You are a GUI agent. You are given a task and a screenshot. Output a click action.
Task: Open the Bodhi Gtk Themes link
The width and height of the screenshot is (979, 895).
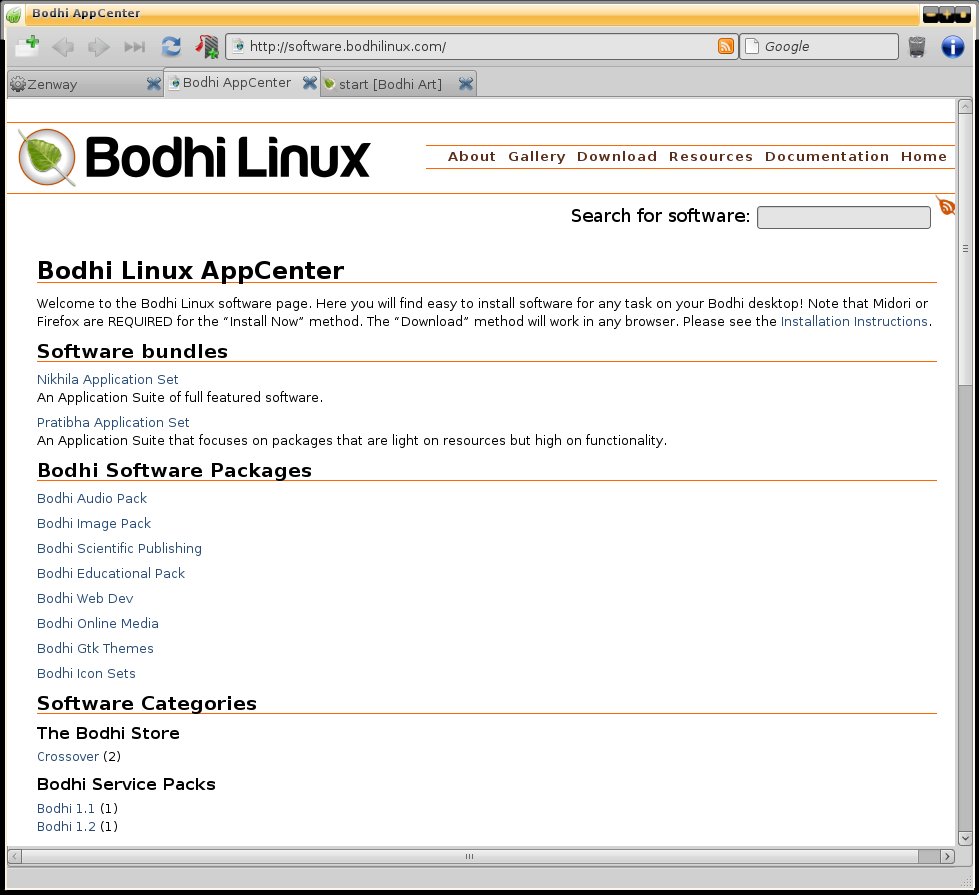95,648
